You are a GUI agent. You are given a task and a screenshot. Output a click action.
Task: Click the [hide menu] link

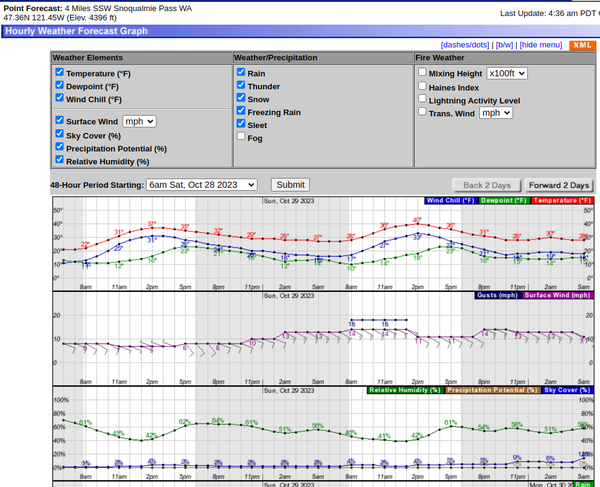coord(543,46)
